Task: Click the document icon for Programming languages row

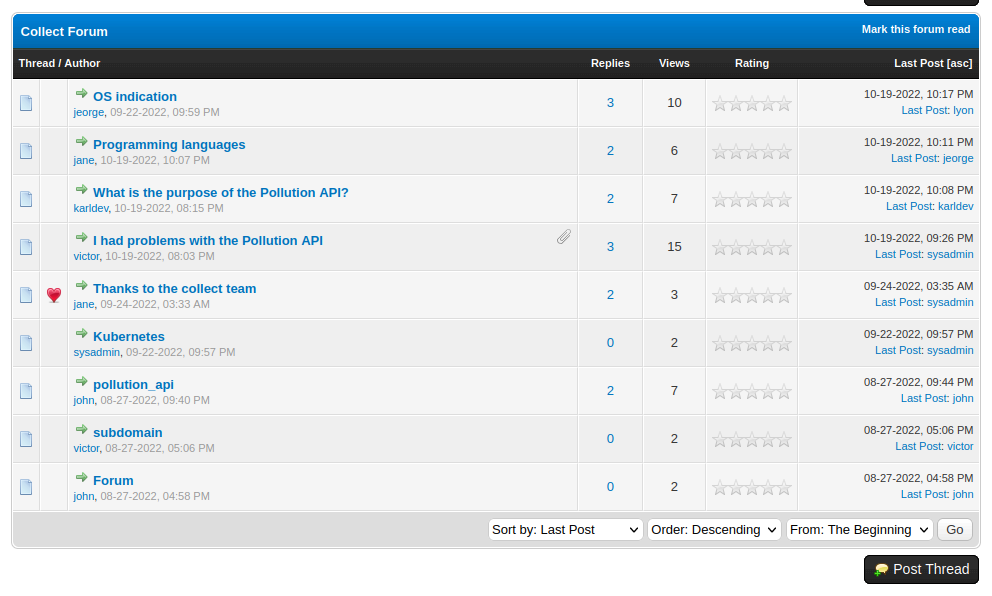Action: tap(26, 151)
